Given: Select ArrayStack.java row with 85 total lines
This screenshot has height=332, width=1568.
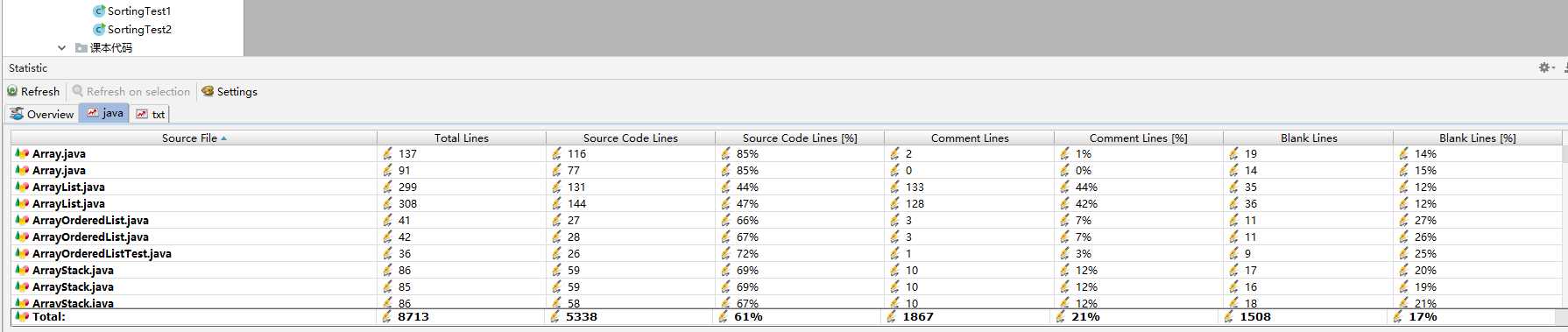Looking at the screenshot, I should [x=786, y=286].
